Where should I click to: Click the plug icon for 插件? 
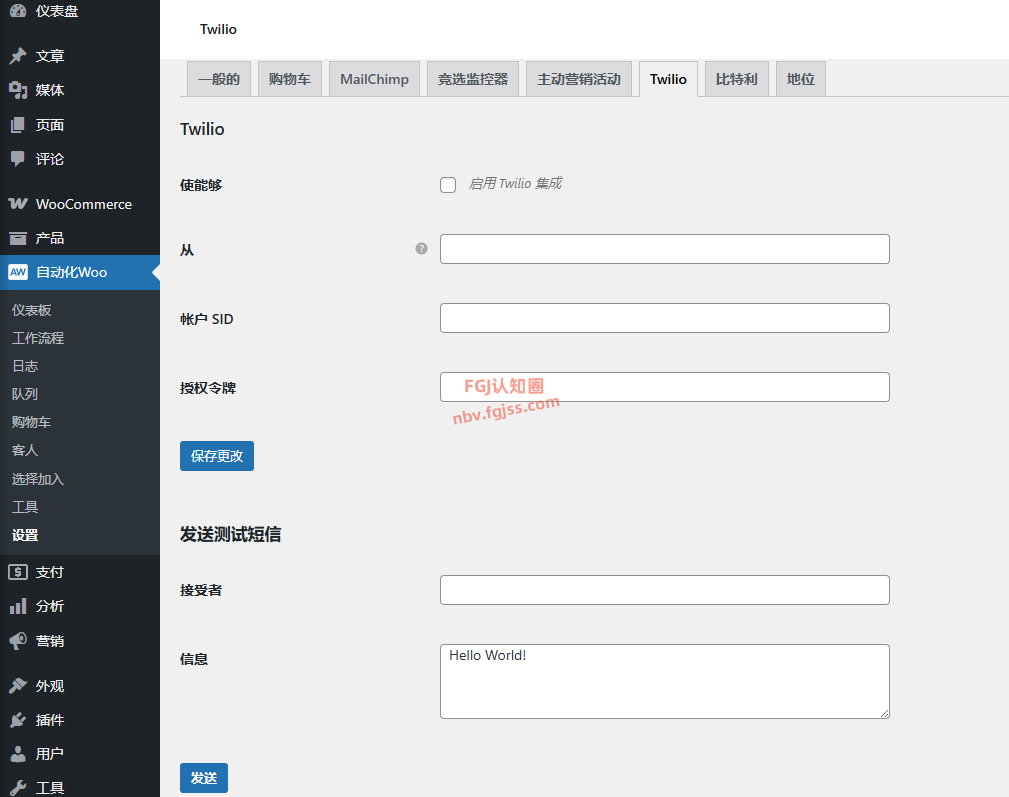pos(18,720)
